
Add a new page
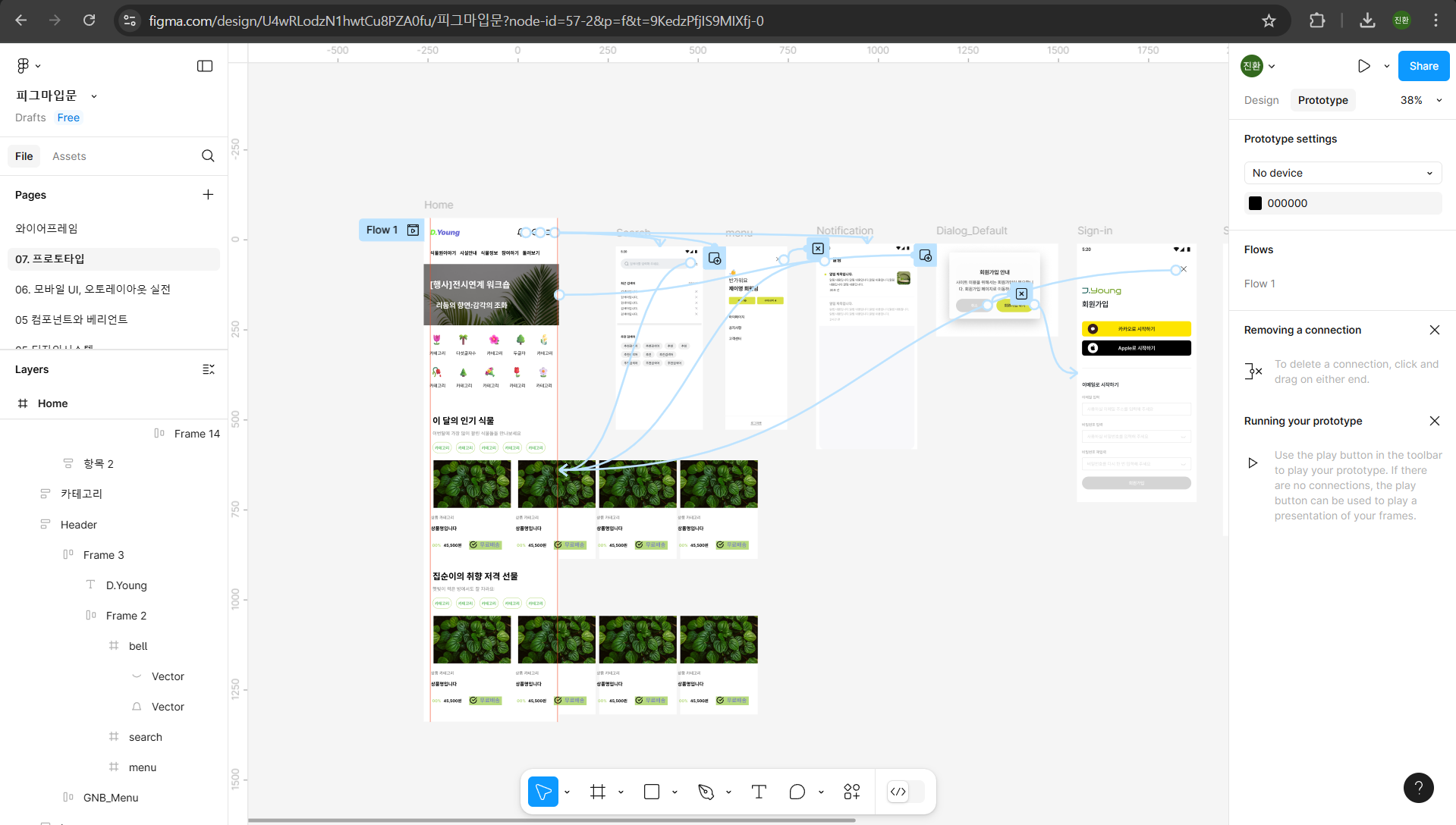point(208,195)
